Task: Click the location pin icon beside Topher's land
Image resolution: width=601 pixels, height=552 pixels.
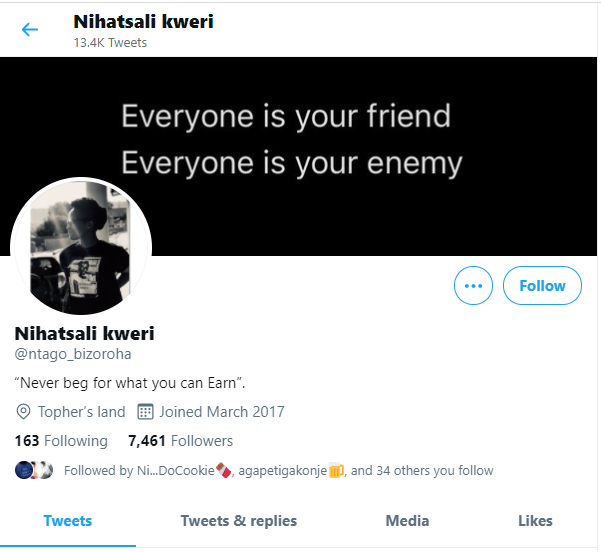Action: coord(23,412)
